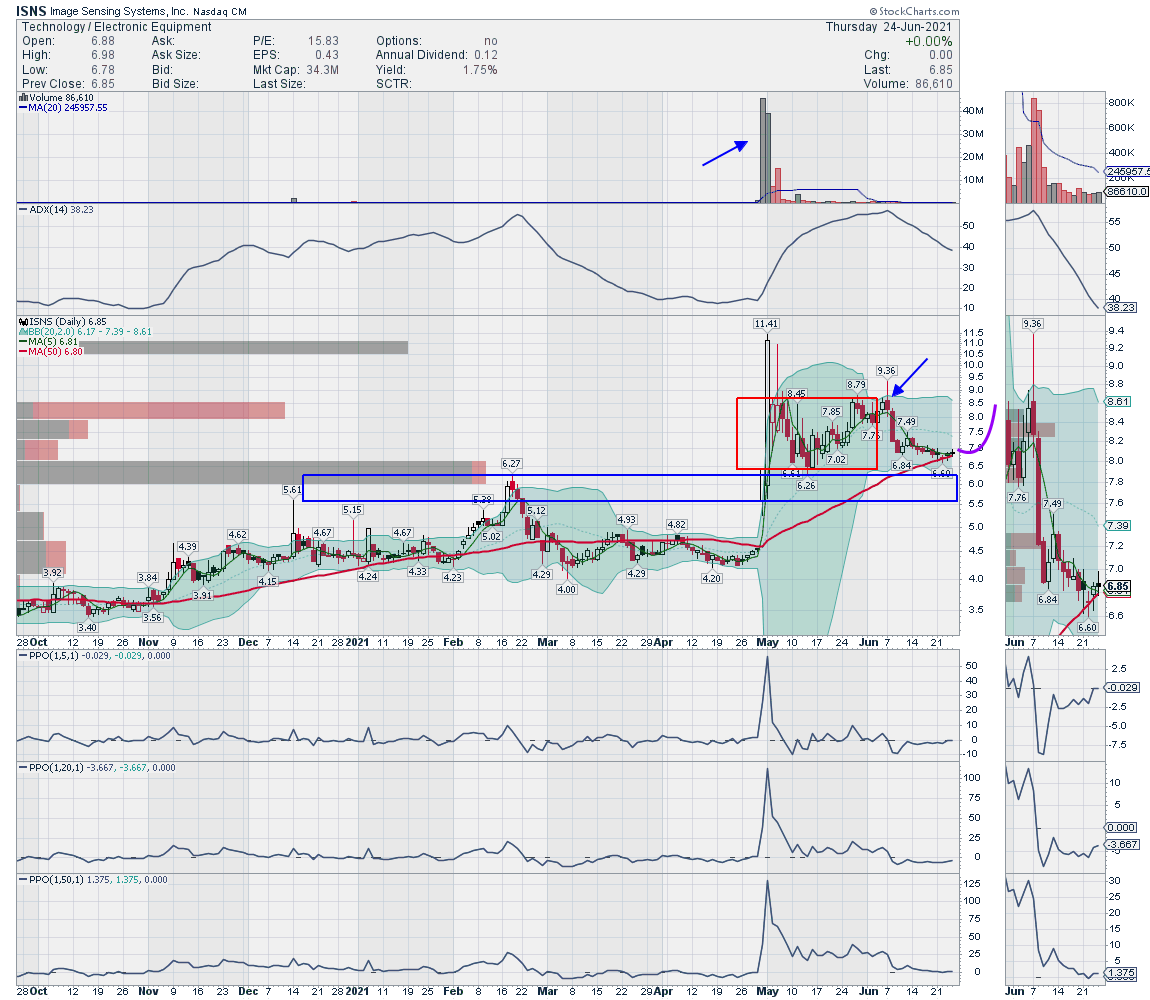Click the P/E value 15.83

[323, 41]
